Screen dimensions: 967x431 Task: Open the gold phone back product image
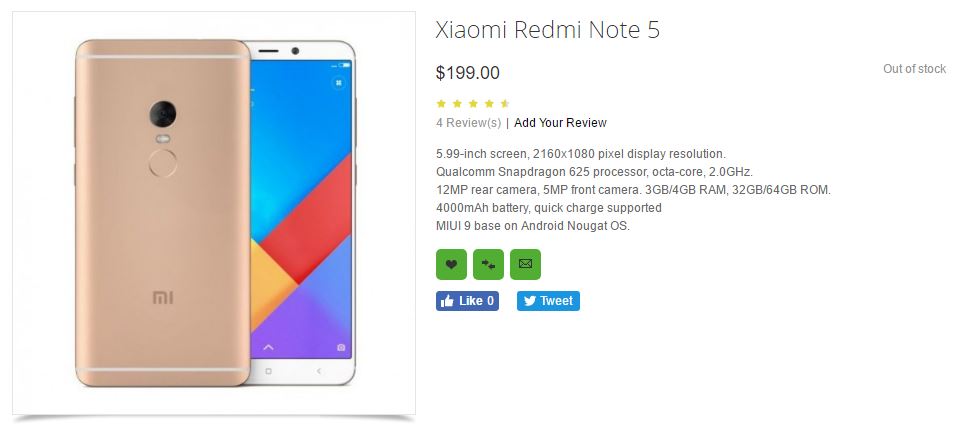pos(163,213)
